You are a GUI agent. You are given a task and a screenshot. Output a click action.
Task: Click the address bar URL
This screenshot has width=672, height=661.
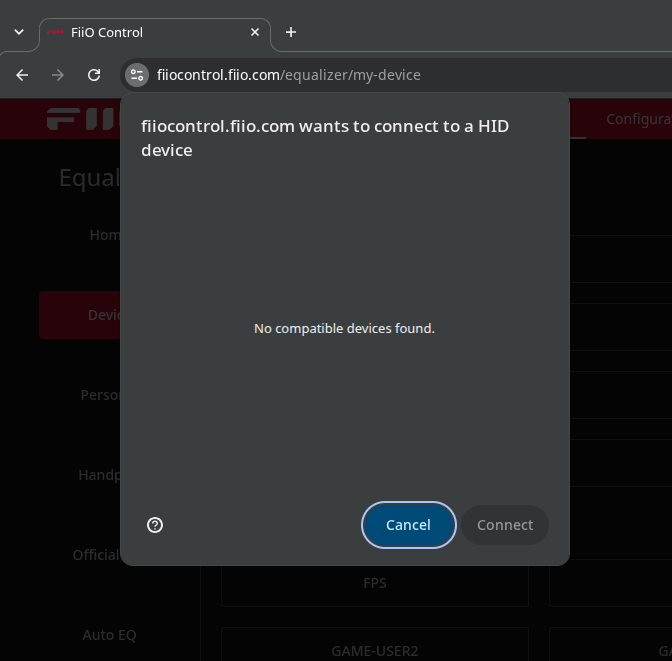click(288, 75)
